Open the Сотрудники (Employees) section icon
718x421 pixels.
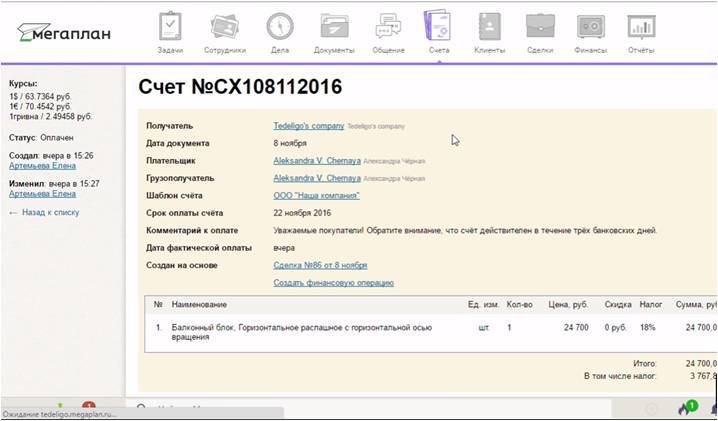(x=223, y=28)
